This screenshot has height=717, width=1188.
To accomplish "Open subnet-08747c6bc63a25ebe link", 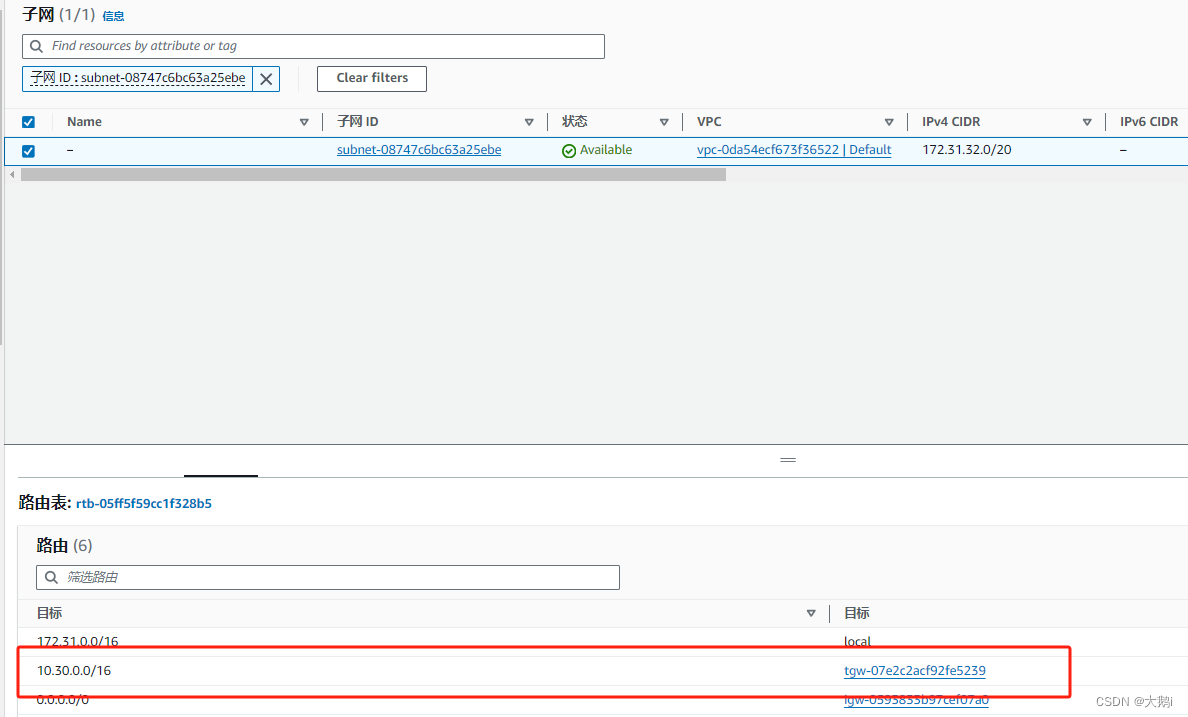I will pyautogui.click(x=419, y=150).
